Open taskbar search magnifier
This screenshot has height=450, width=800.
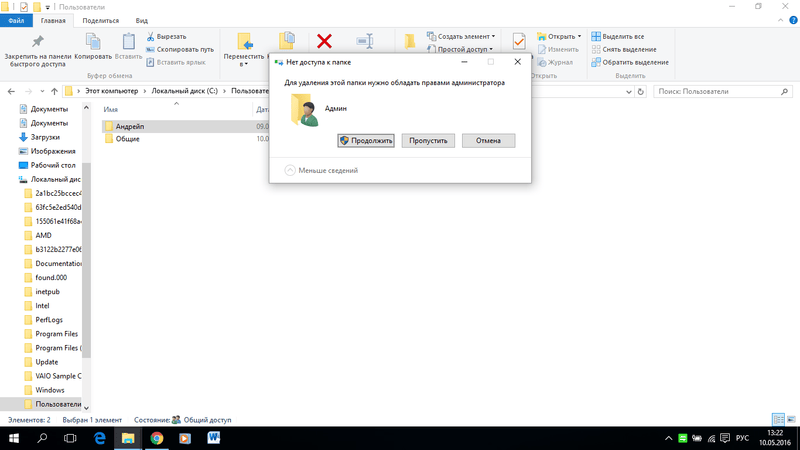(x=42, y=438)
